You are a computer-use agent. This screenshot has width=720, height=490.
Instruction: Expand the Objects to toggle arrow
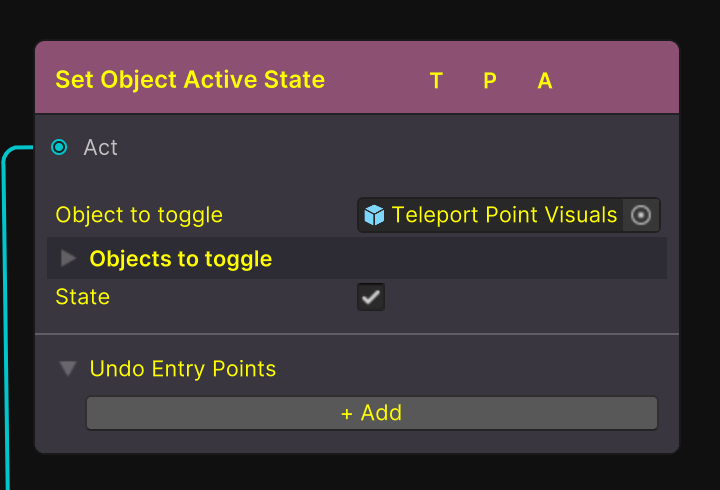tap(68, 259)
